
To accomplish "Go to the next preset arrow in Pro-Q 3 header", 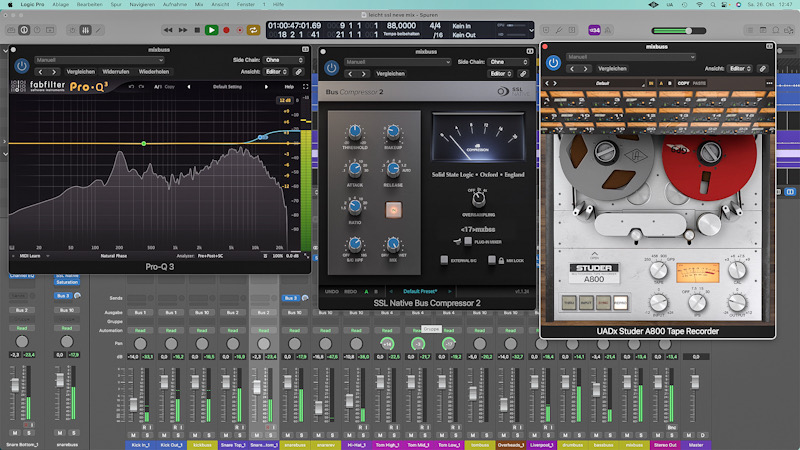I will point(266,87).
